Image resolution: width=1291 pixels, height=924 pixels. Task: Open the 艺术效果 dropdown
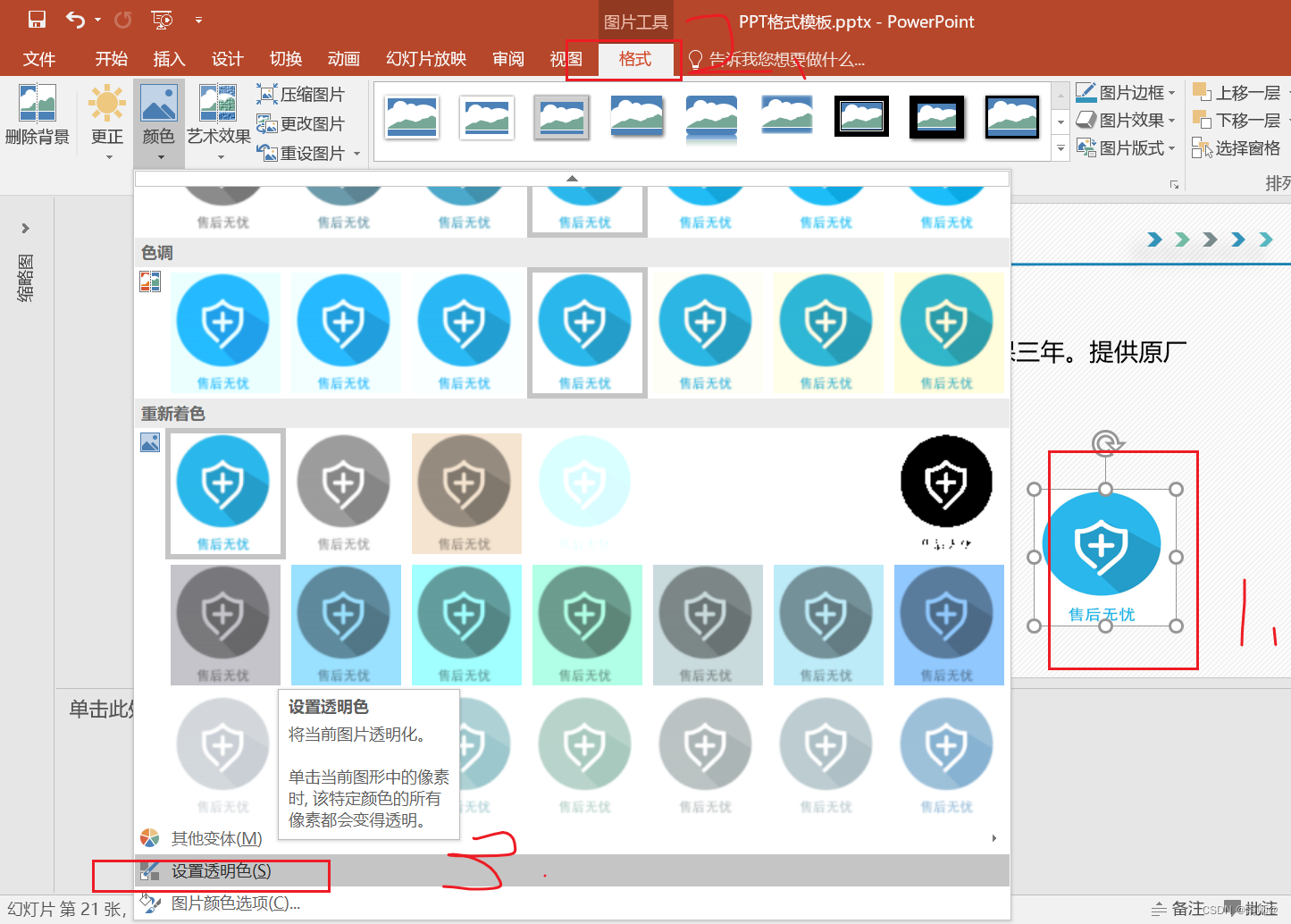pyautogui.click(x=219, y=122)
